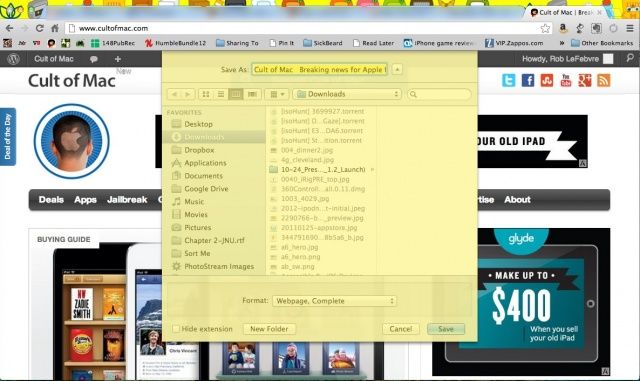Open the comments bubble in admin bar
The image size is (640, 381).
pyautogui.click(x=93, y=59)
